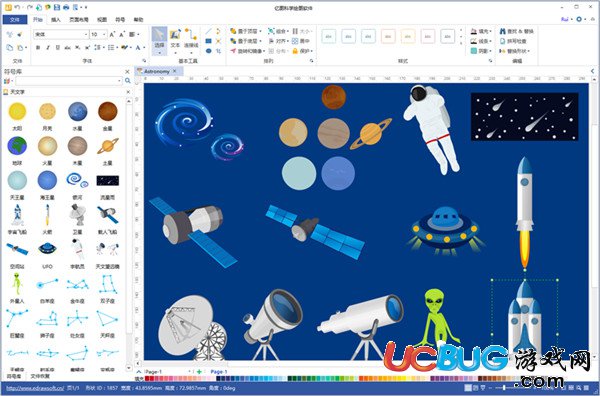Toggle underline formatting
This screenshot has height=396, width=600.
(x=57, y=48)
